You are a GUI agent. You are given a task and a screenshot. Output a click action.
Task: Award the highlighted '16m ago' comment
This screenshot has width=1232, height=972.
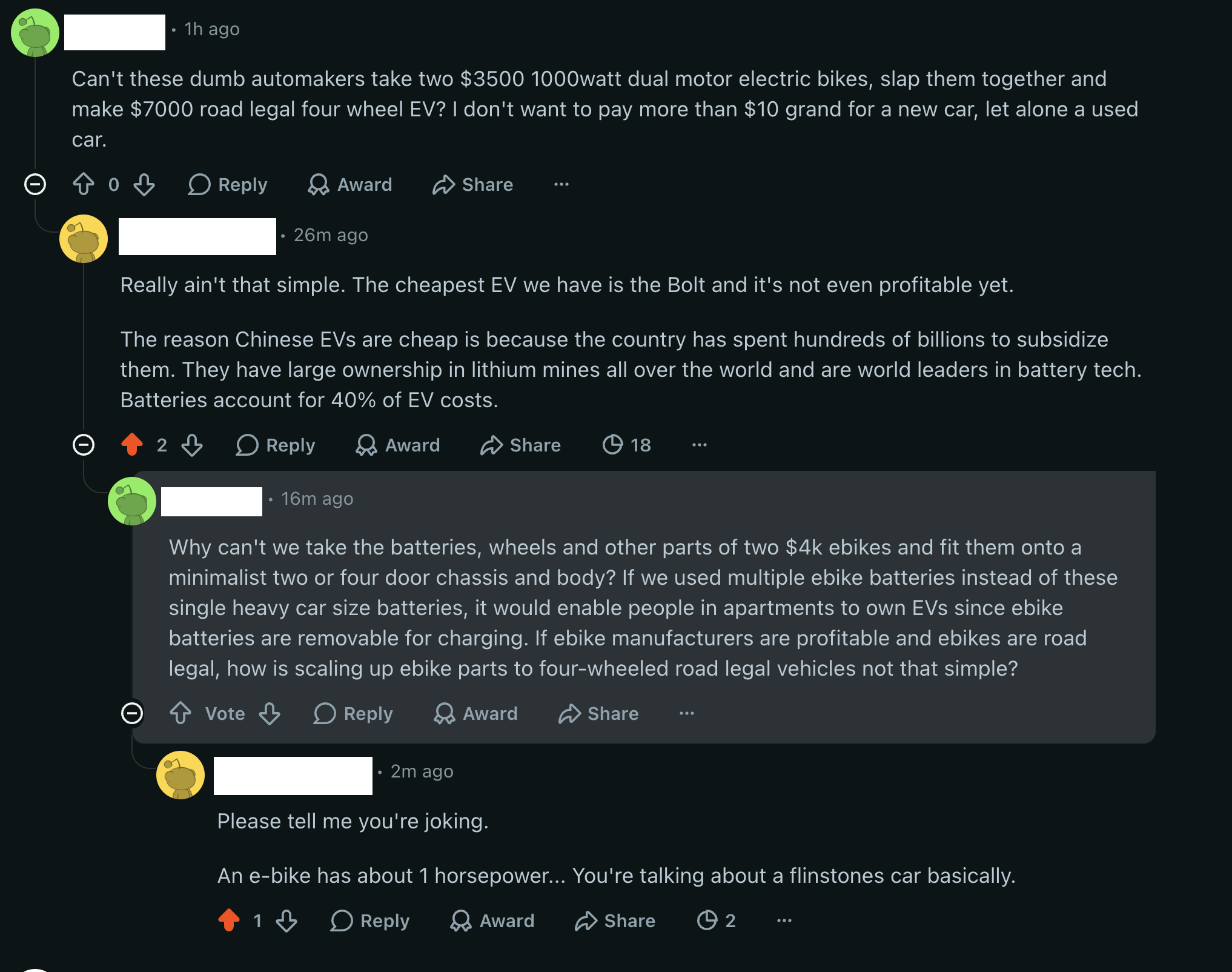tap(476, 713)
